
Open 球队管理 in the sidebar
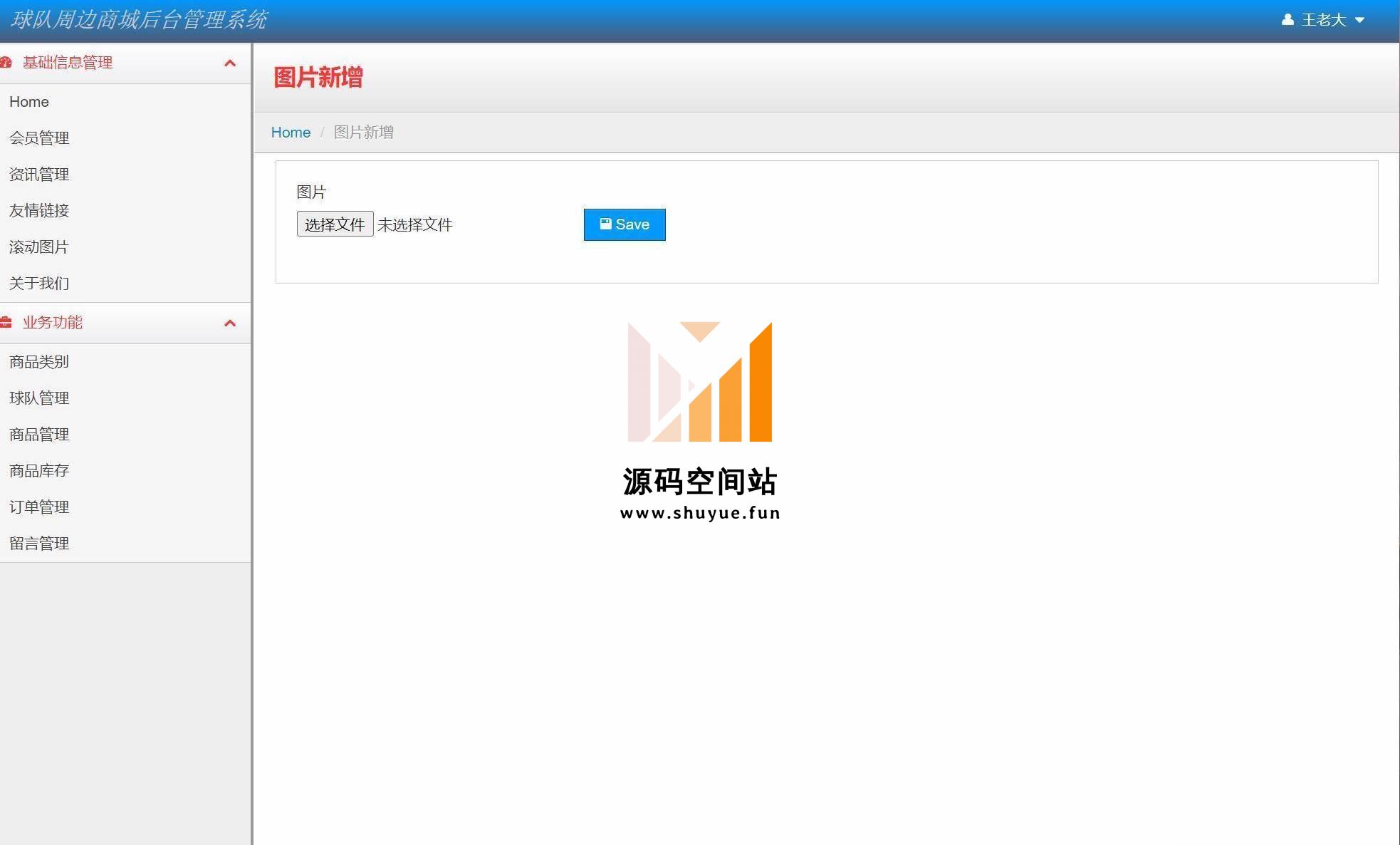(39, 398)
